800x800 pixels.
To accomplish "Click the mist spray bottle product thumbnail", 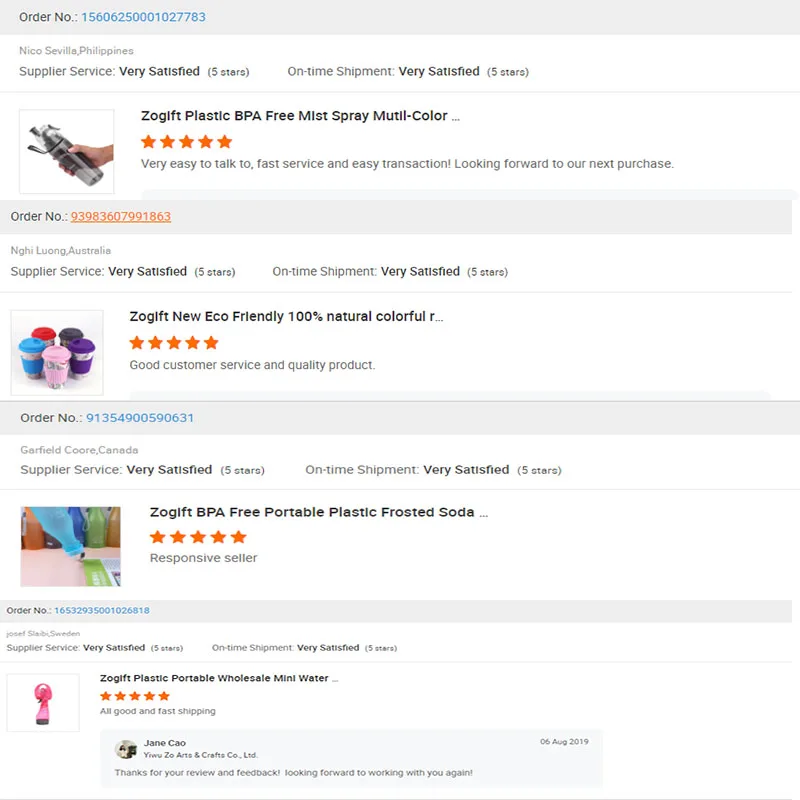I will pyautogui.click(x=66, y=152).
